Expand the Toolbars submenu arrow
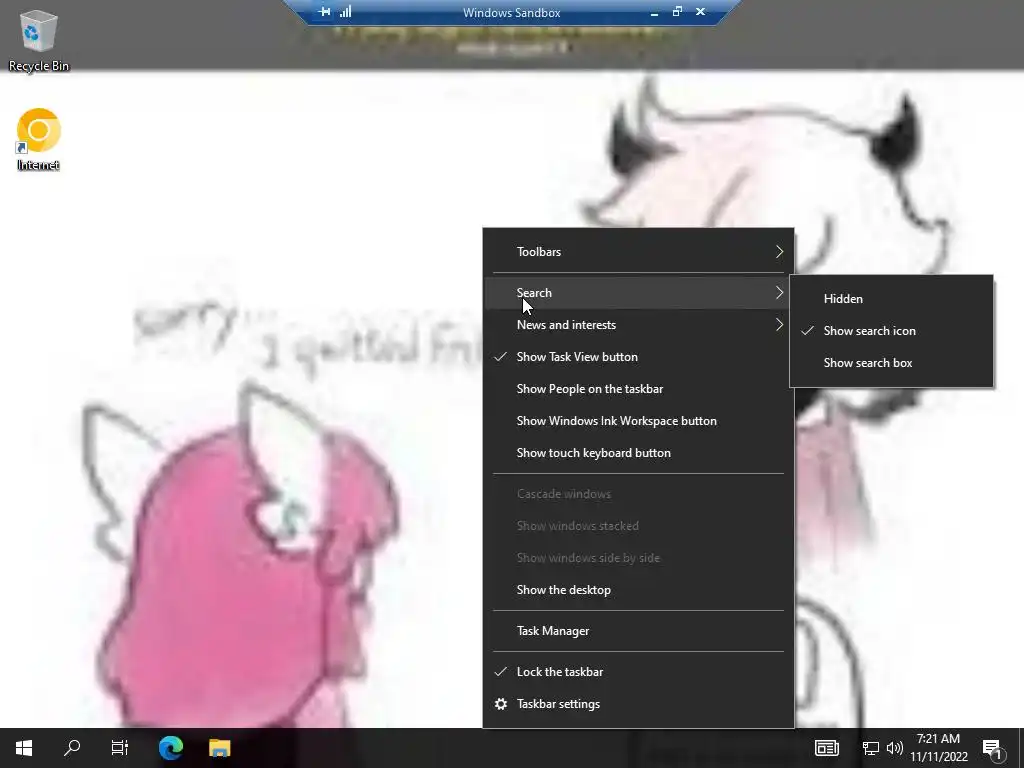The width and height of the screenshot is (1024, 768). pos(779,251)
